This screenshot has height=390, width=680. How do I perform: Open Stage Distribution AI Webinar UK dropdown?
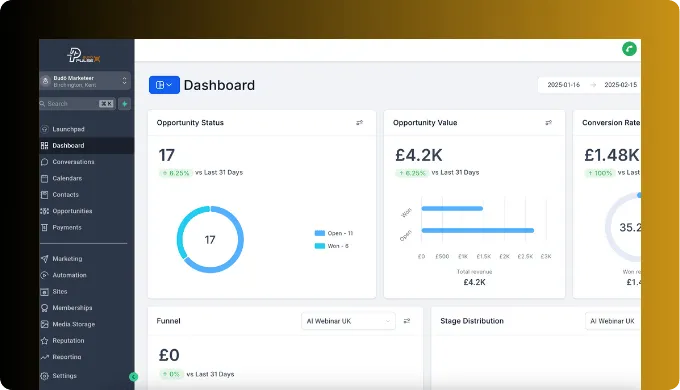click(612, 321)
